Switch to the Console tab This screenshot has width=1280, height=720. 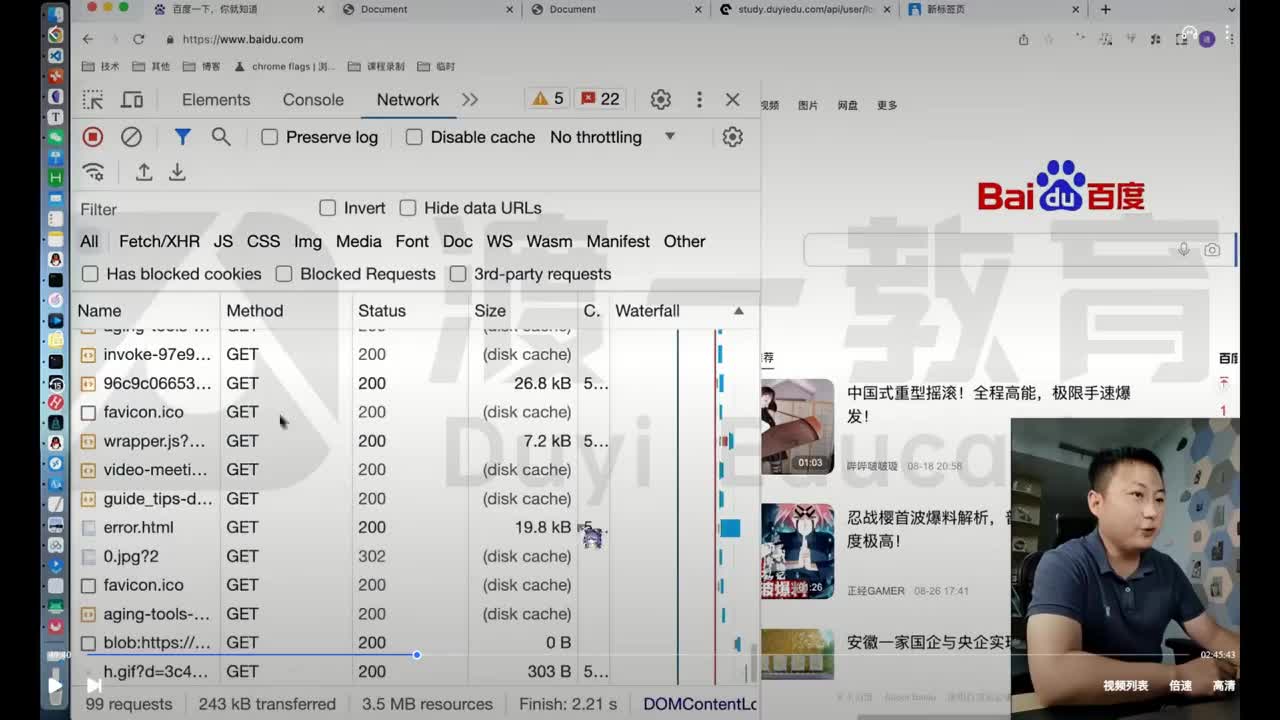coord(313,100)
